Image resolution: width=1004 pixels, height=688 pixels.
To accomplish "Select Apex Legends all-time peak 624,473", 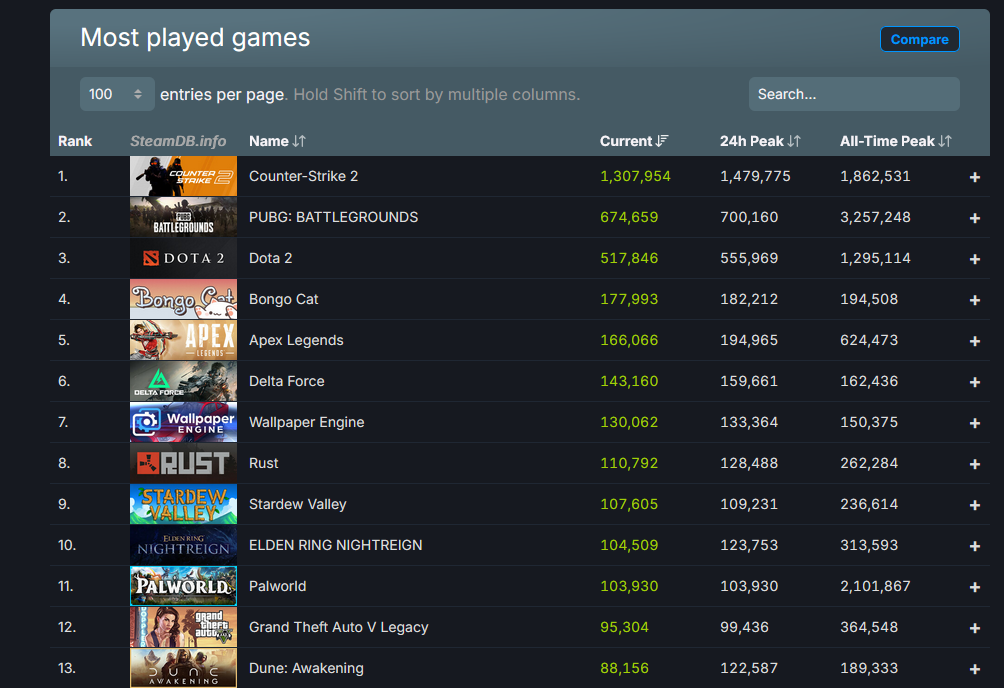I will click(x=869, y=340).
